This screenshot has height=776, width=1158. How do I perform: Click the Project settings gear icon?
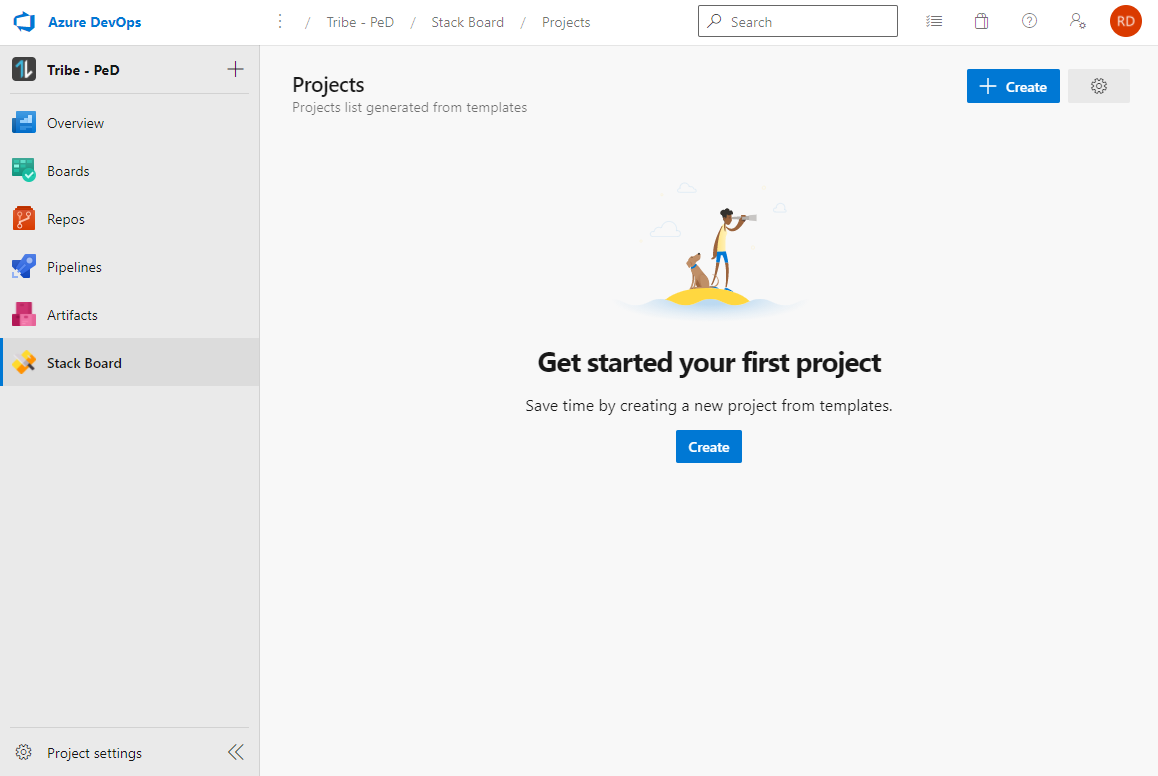(24, 752)
